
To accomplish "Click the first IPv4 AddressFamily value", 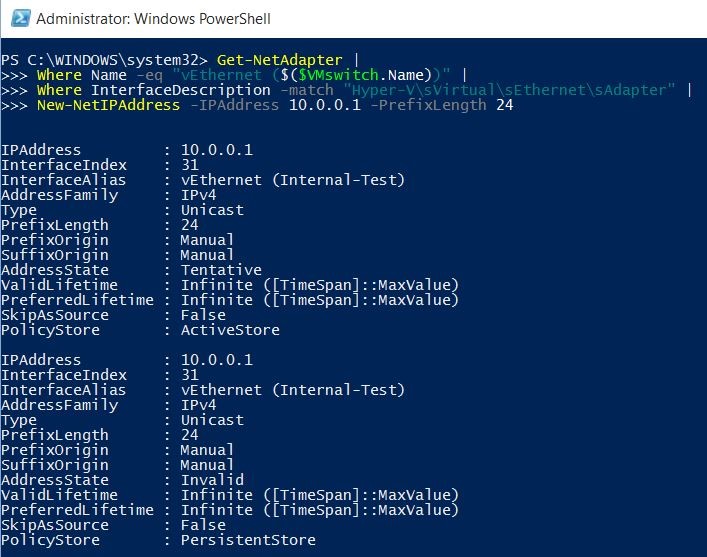I will click(x=198, y=195).
